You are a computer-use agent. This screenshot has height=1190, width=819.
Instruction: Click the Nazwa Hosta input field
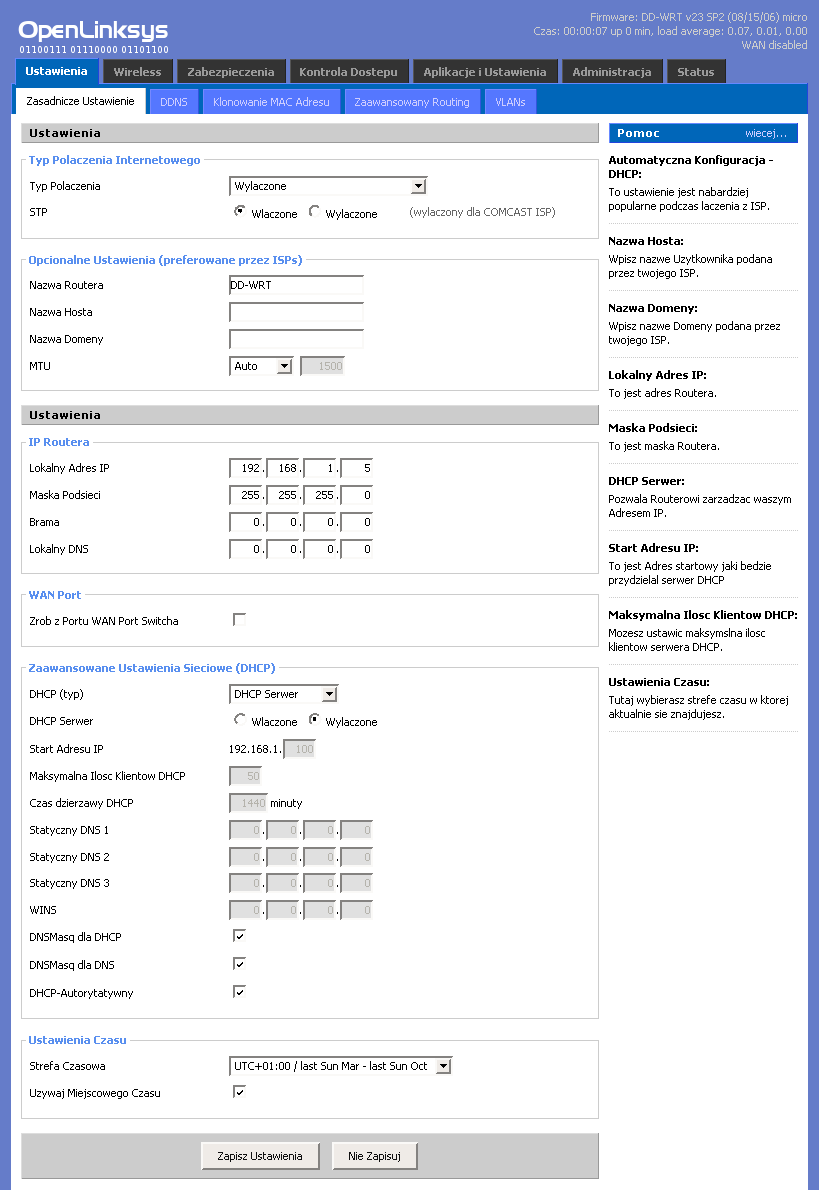296,312
